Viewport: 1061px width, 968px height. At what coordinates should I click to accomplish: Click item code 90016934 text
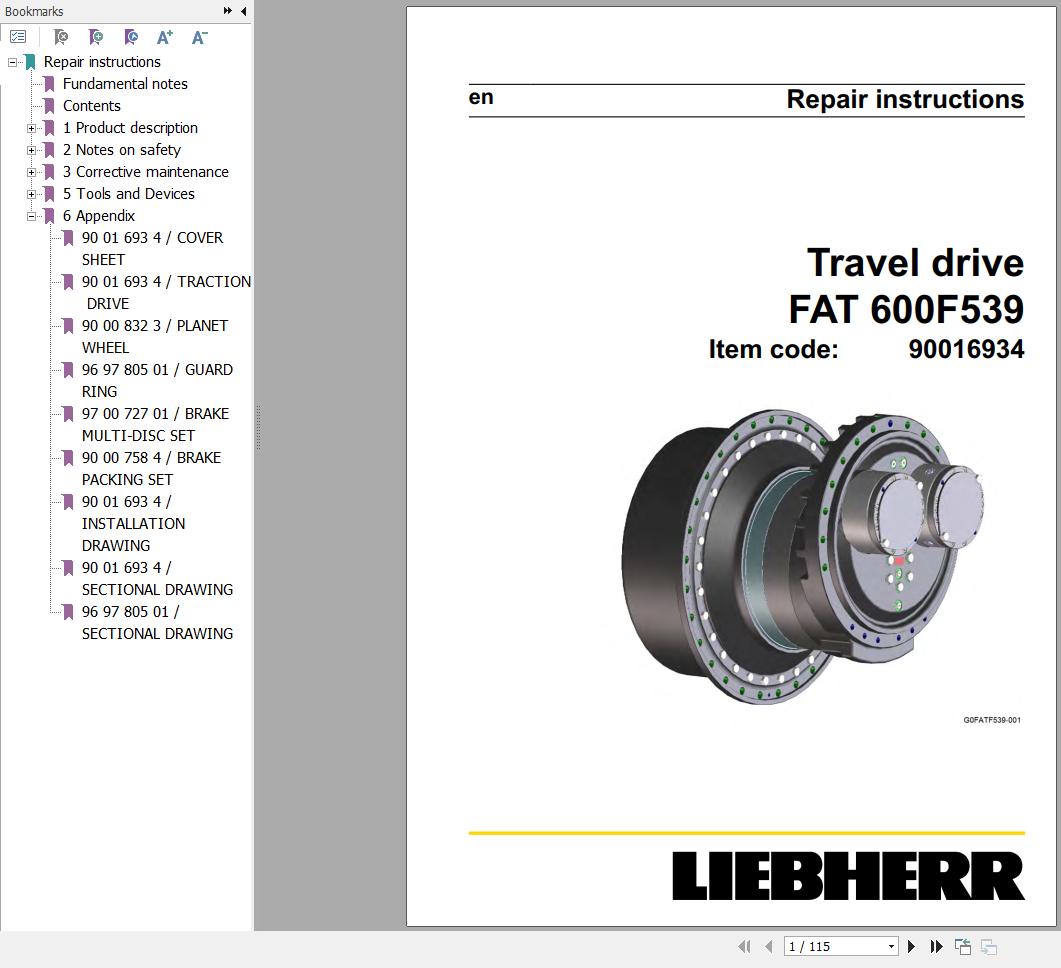coord(966,349)
